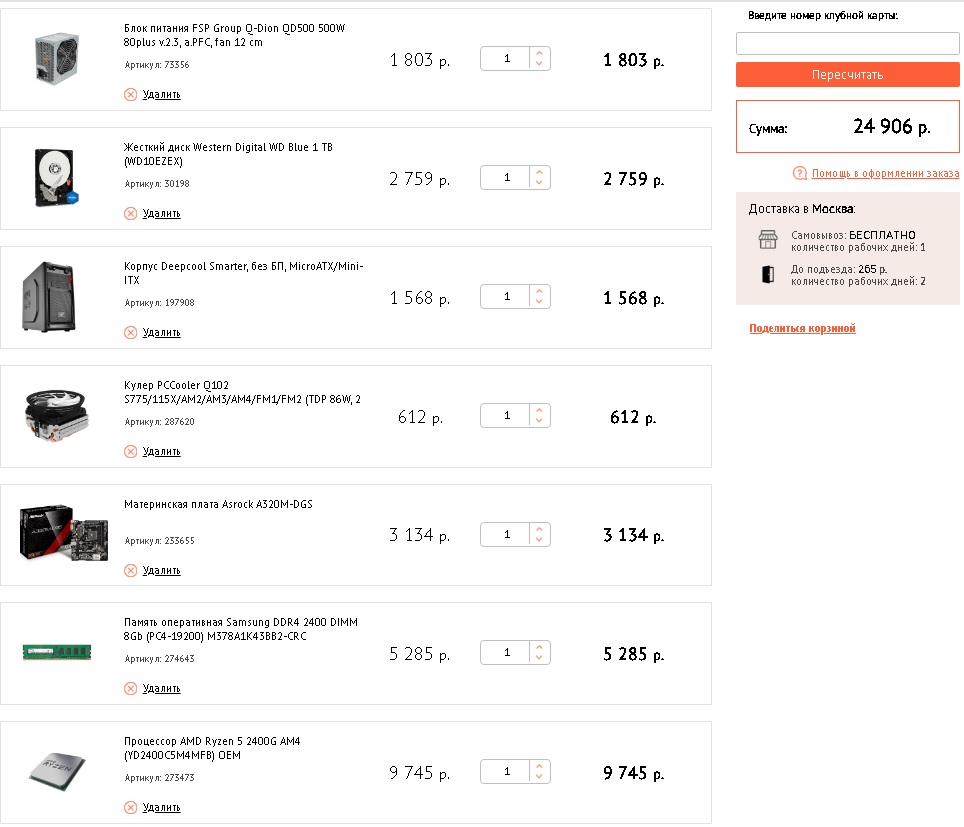Image resolution: width=964 pixels, height=827 pixels.
Task: Click remove icon for Western Digital hard drive
Action: pyautogui.click(x=130, y=213)
